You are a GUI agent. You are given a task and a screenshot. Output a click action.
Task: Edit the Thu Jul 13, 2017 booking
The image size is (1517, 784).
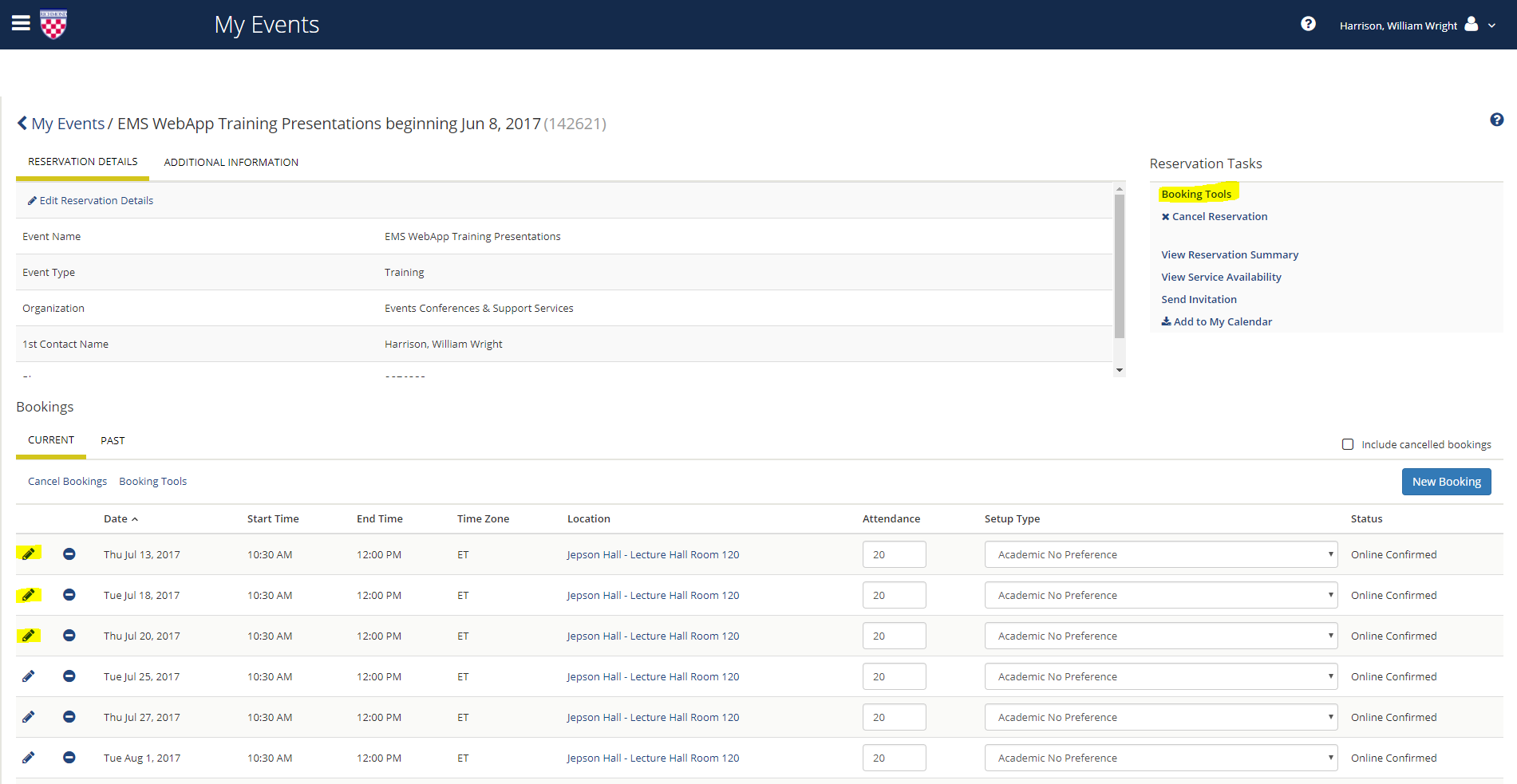28,554
